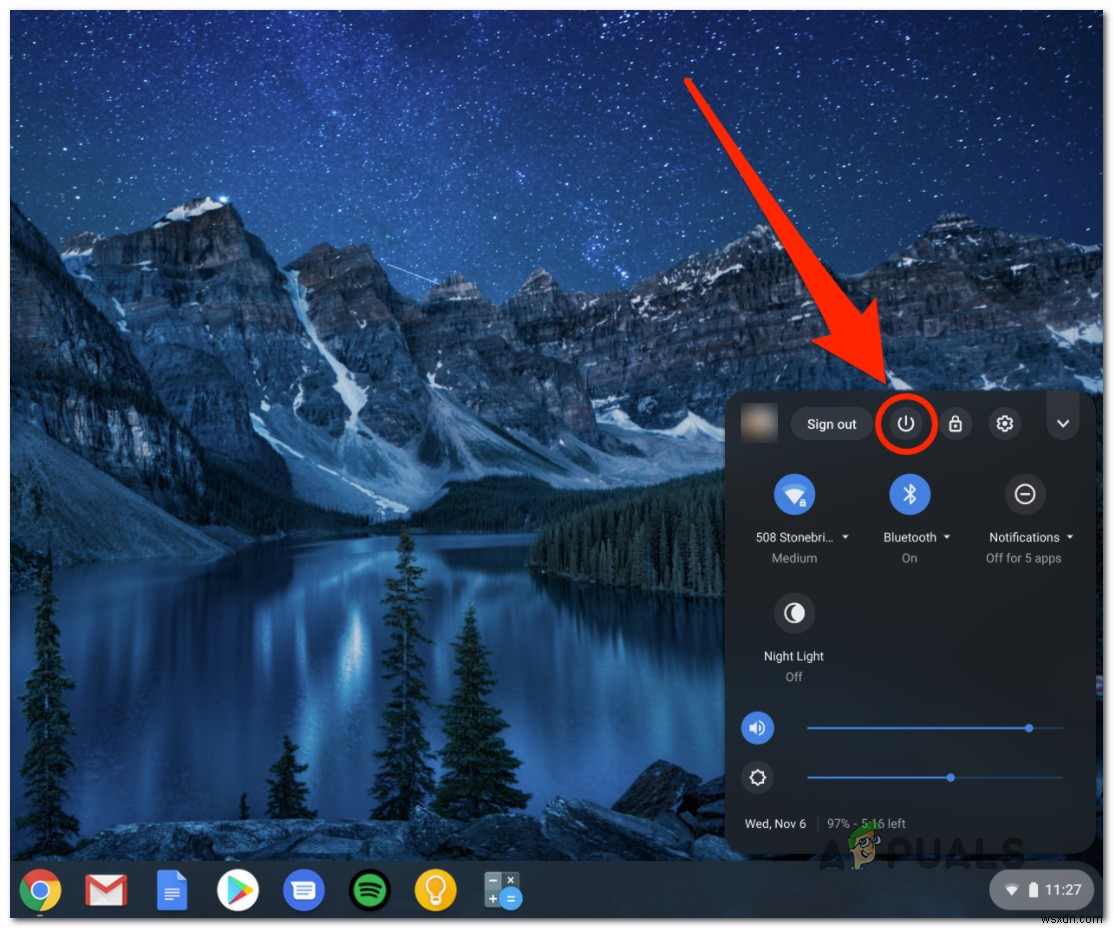Mute audio using the speaker icon
The height and width of the screenshot is (929, 1114).
click(757, 728)
